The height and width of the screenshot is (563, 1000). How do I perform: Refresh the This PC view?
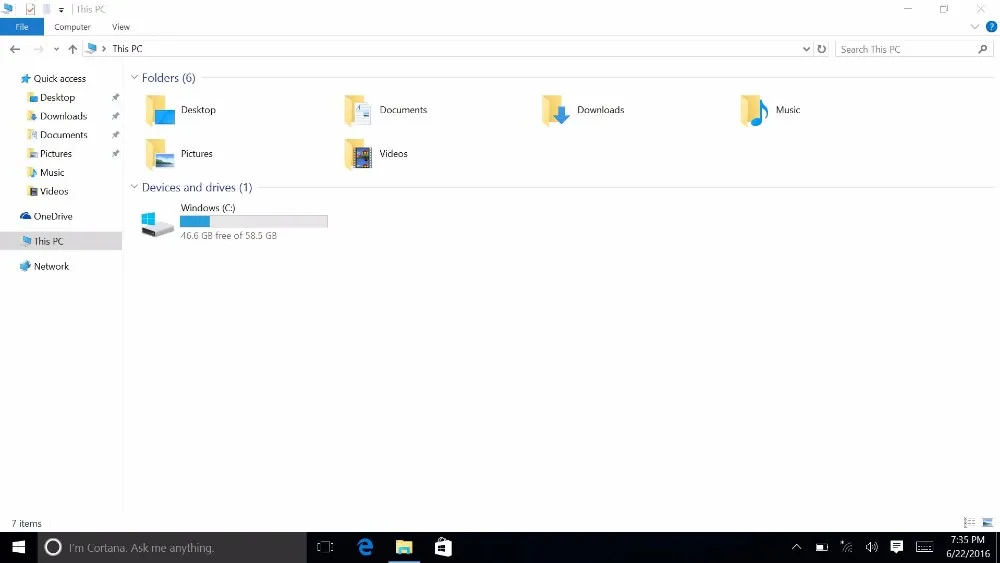pyautogui.click(x=821, y=49)
